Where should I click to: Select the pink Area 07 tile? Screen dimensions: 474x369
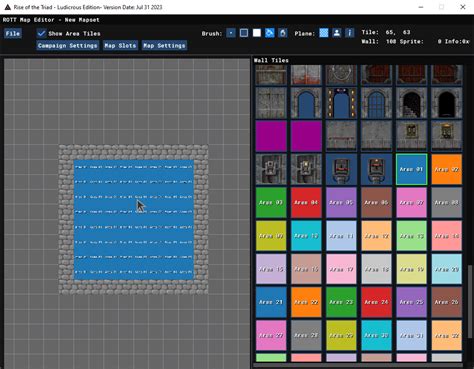pos(411,203)
